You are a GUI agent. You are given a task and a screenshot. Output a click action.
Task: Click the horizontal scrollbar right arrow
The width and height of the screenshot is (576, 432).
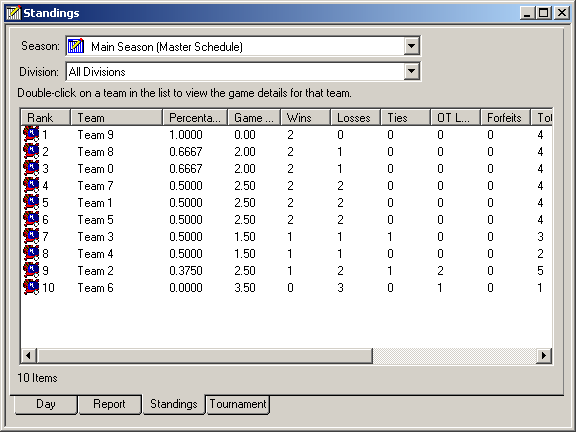pyautogui.click(x=544, y=355)
